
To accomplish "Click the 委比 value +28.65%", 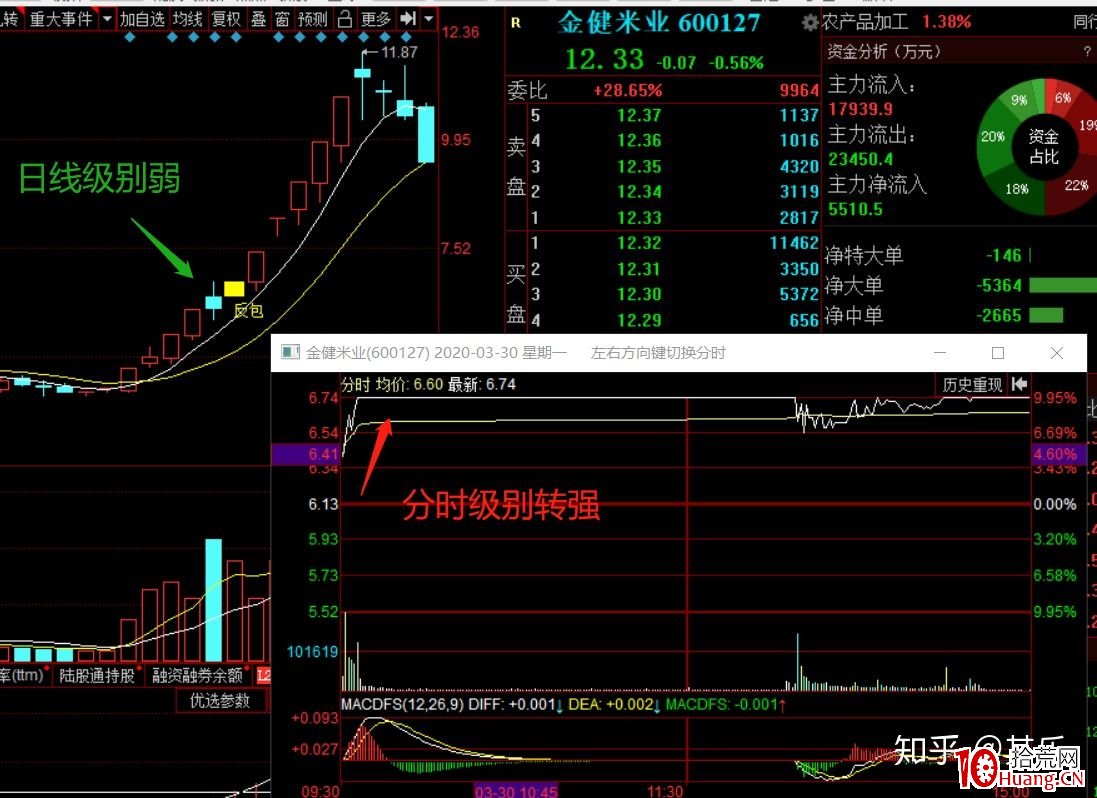I will 628,90.
